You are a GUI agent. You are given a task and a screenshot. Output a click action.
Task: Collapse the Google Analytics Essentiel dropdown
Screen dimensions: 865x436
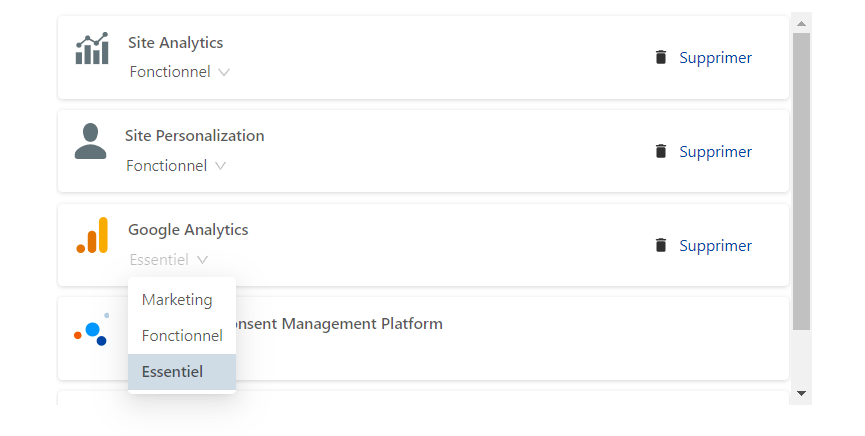[x=169, y=259]
